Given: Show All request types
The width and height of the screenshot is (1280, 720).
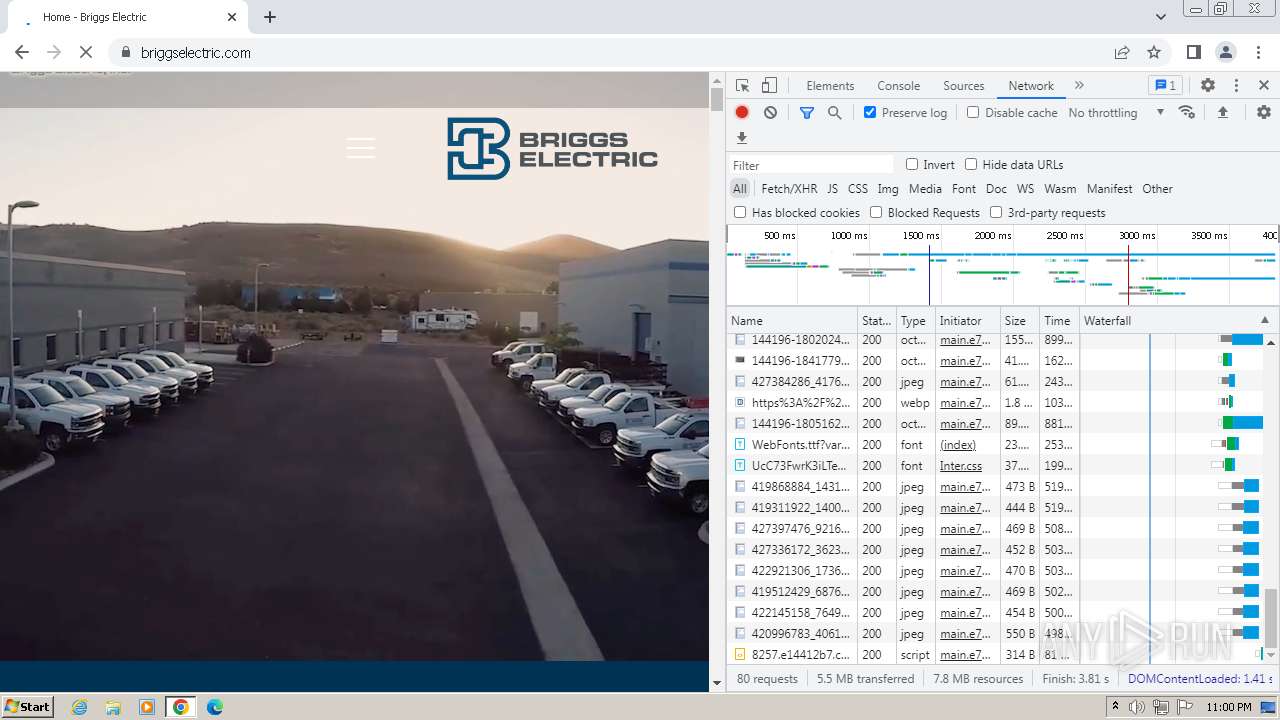Looking at the screenshot, I should pos(740,189).
